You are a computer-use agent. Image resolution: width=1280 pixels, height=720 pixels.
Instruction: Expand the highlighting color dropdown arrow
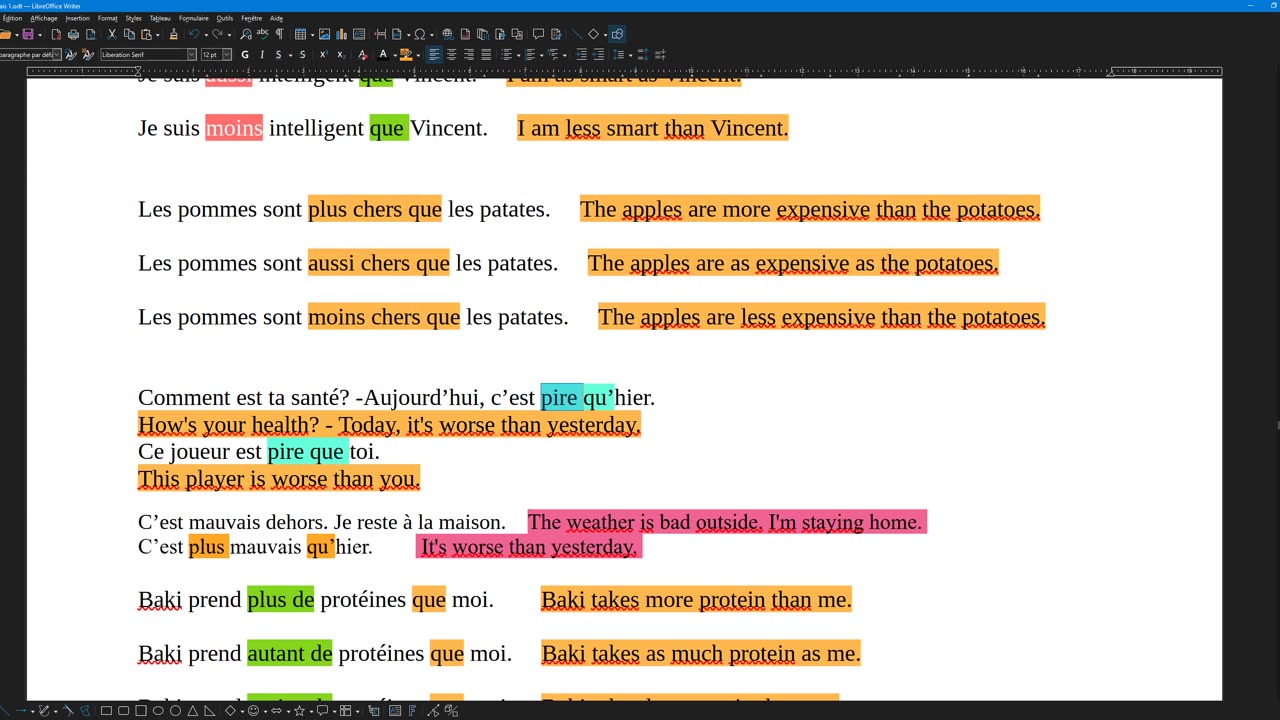pos(417,55)
